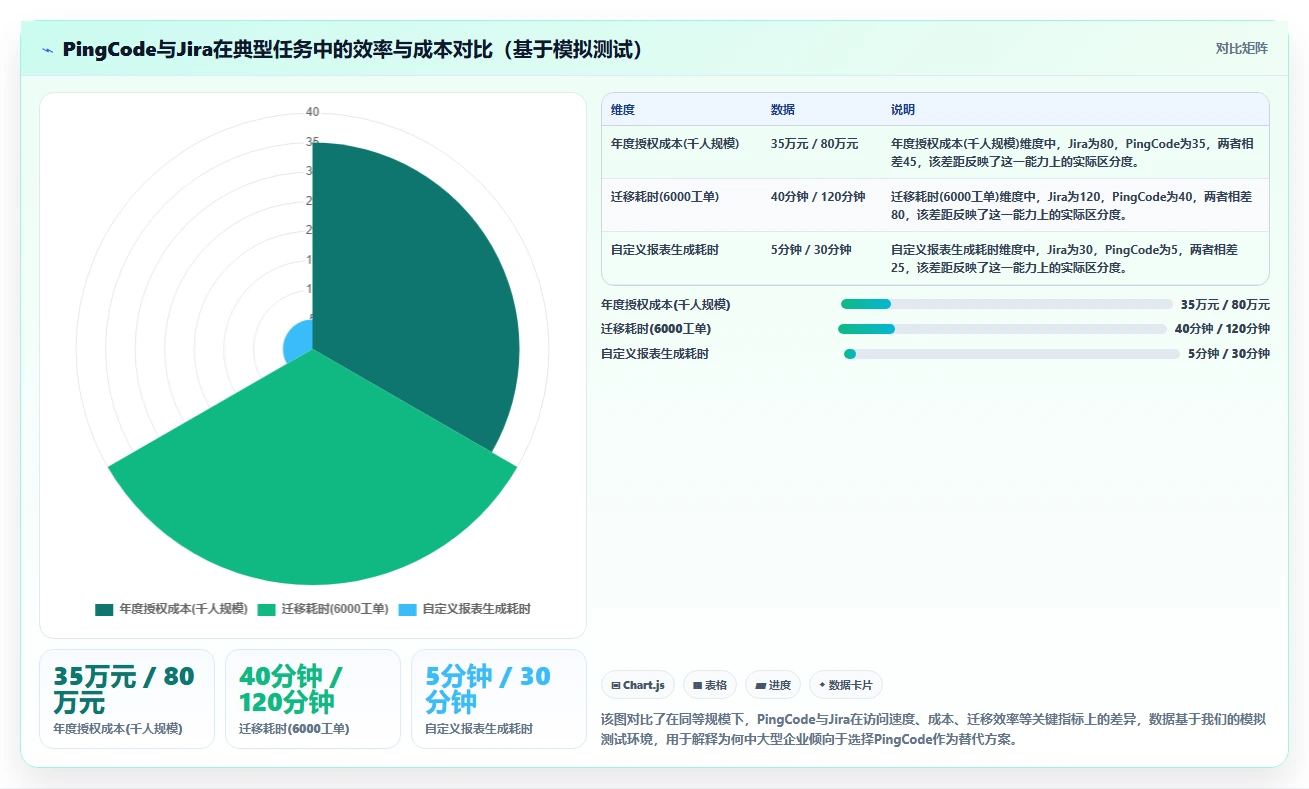This screenshot has height=789, width=1309.
Task: Click the axis label 40 on chart
Action: pyautogui.click(x=313, y=112)
